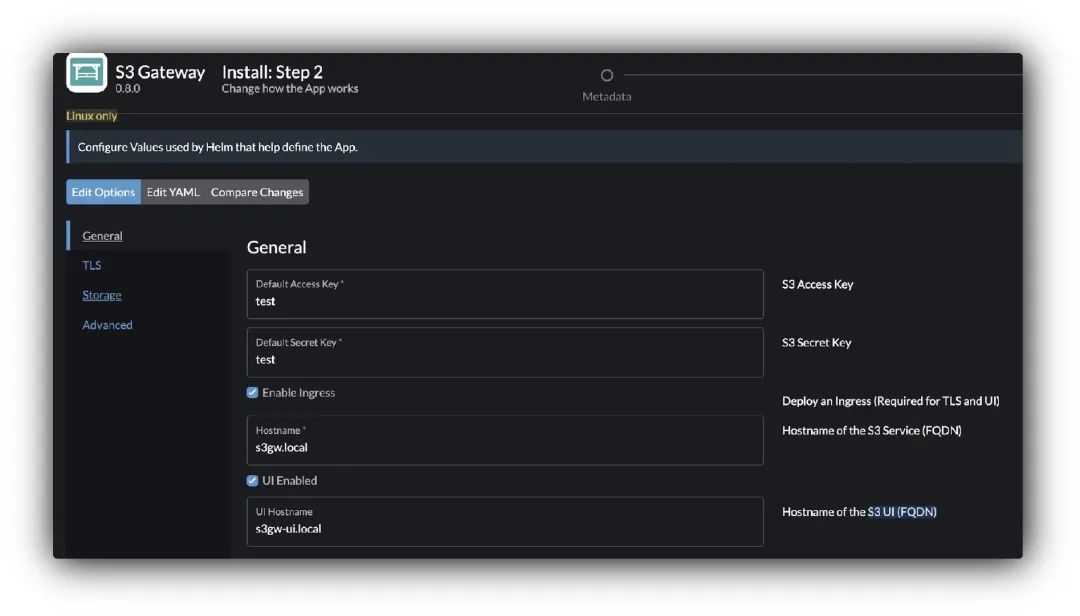Open the Edit YAML tab

pyautogui.click(x=173, y=192)
